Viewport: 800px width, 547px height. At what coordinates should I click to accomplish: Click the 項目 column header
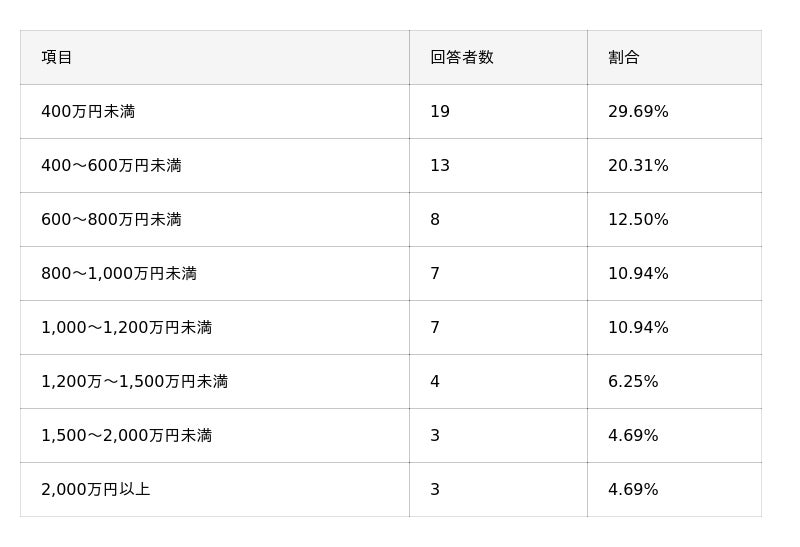coord(57,58)
